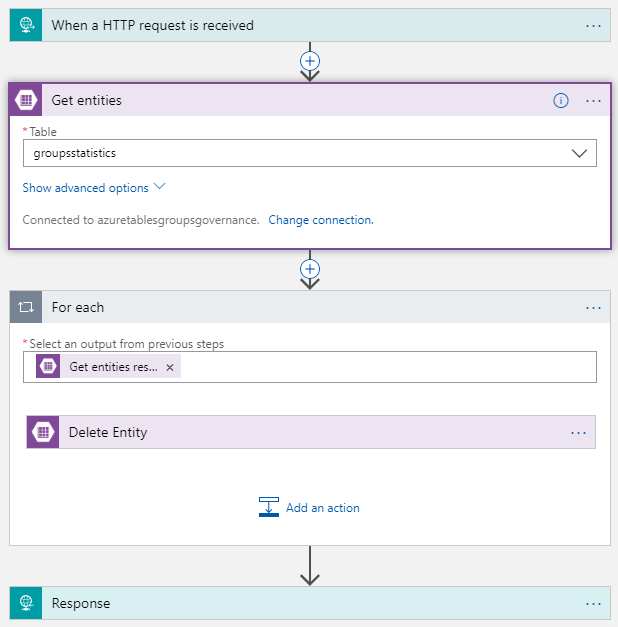
Task: Open the info icon on Get entities
Action: click(561, 101)
